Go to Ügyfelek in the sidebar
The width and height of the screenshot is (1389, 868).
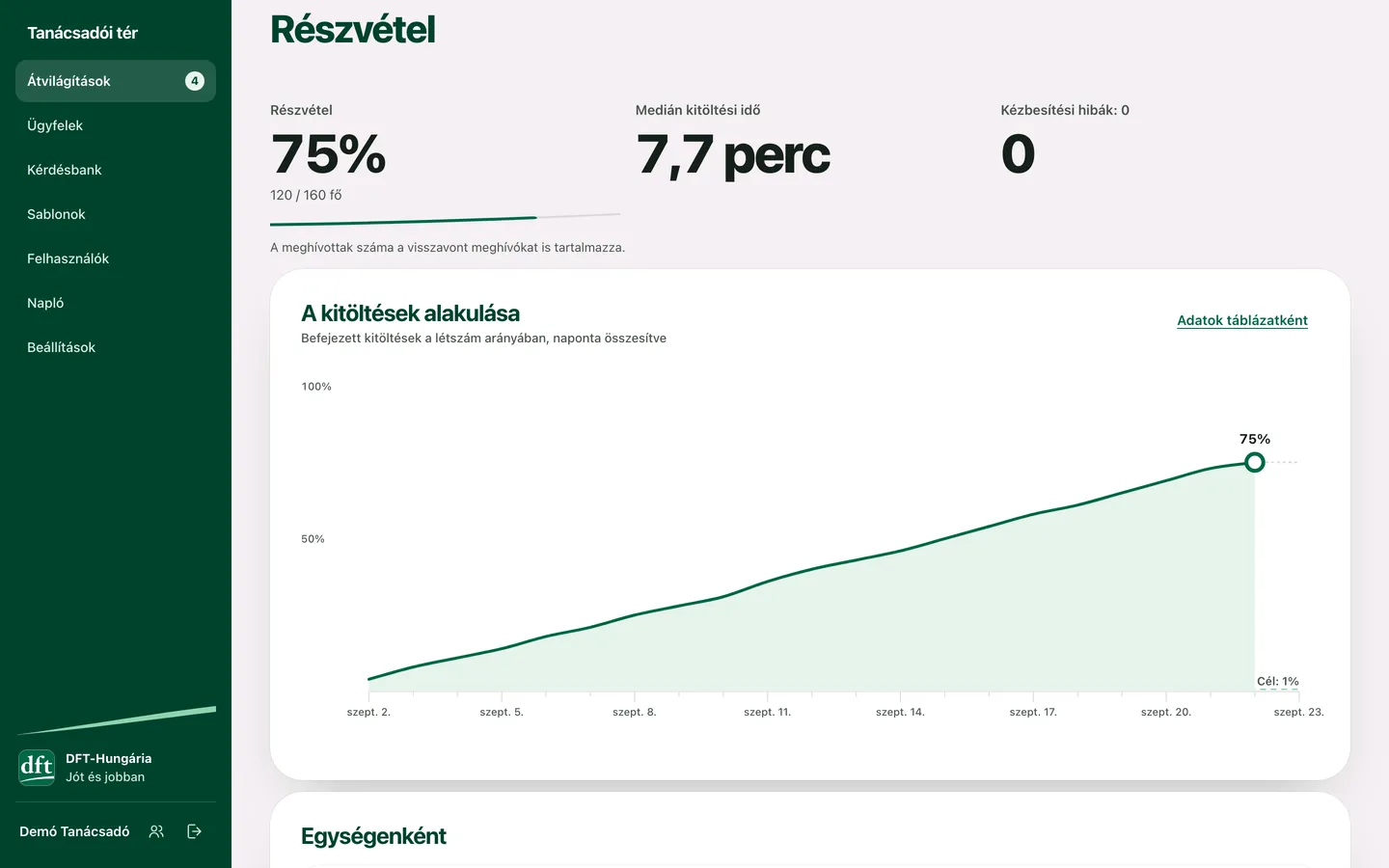point(116,125)
